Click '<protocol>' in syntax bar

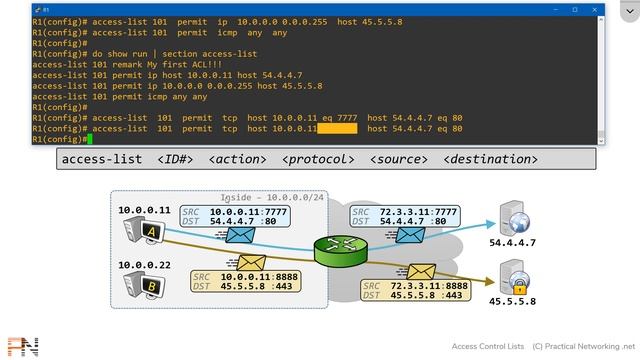click(x=318, y=159)
